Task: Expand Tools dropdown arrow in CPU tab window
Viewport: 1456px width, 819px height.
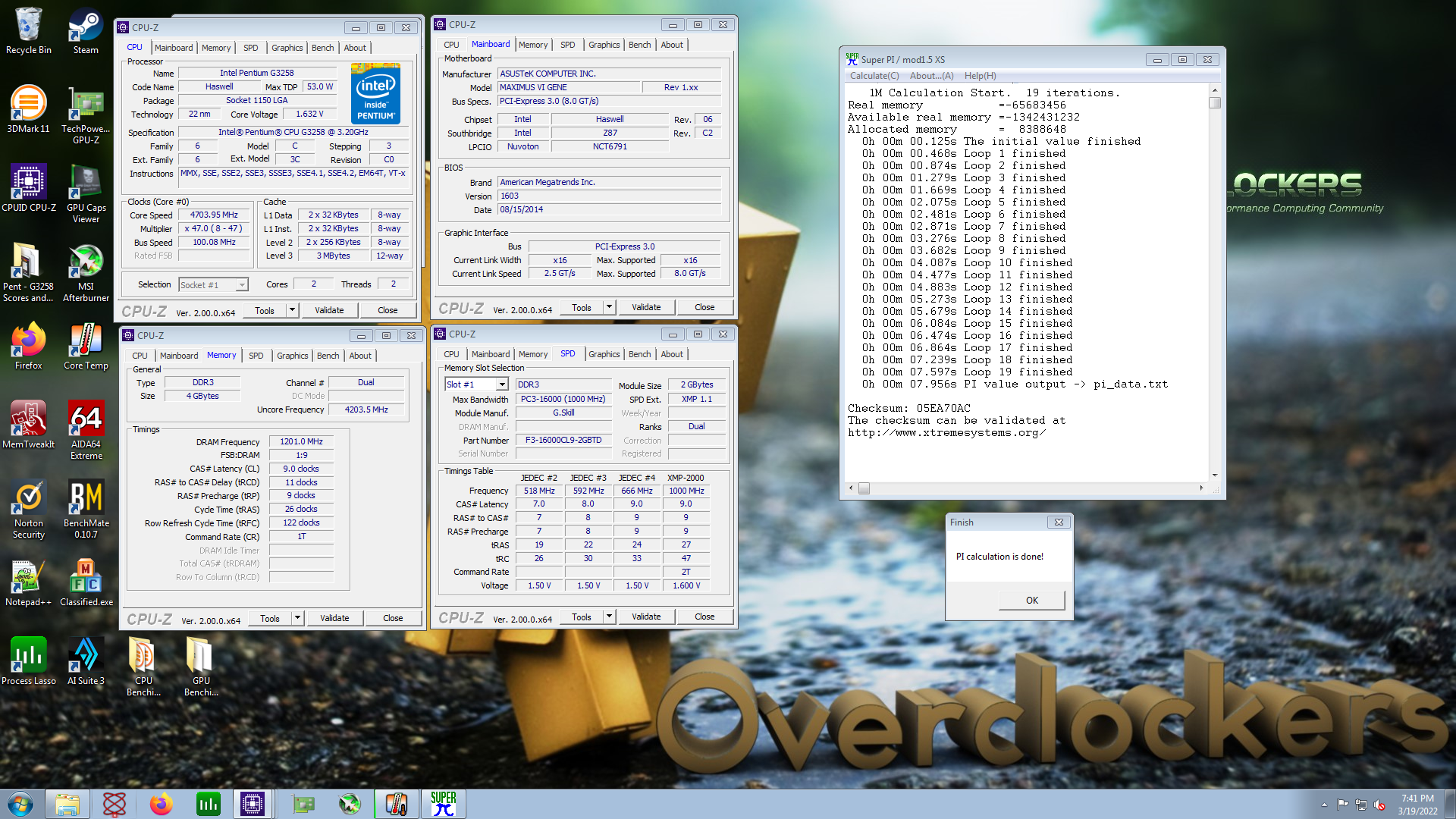Action: click(x=292, y=310)
